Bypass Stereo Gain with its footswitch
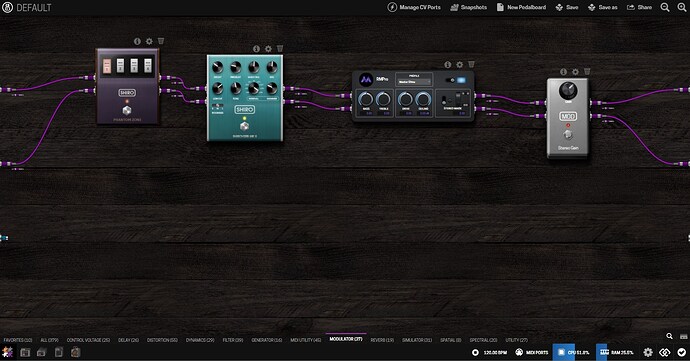Image resolution: width=690 pixels, height=361 pixels. tap(568, 135)
